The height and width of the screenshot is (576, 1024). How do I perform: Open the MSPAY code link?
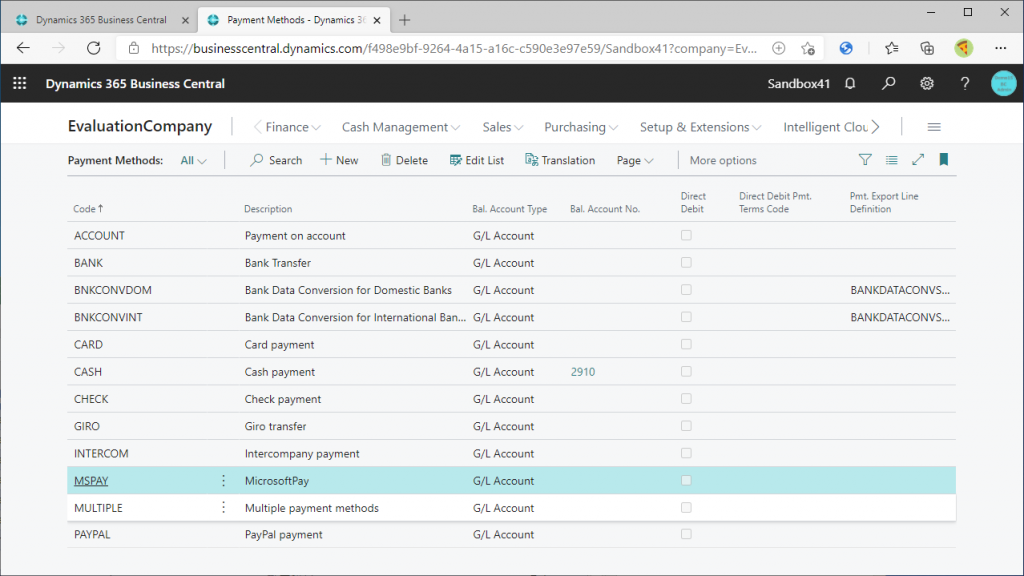tap(91, 481)
